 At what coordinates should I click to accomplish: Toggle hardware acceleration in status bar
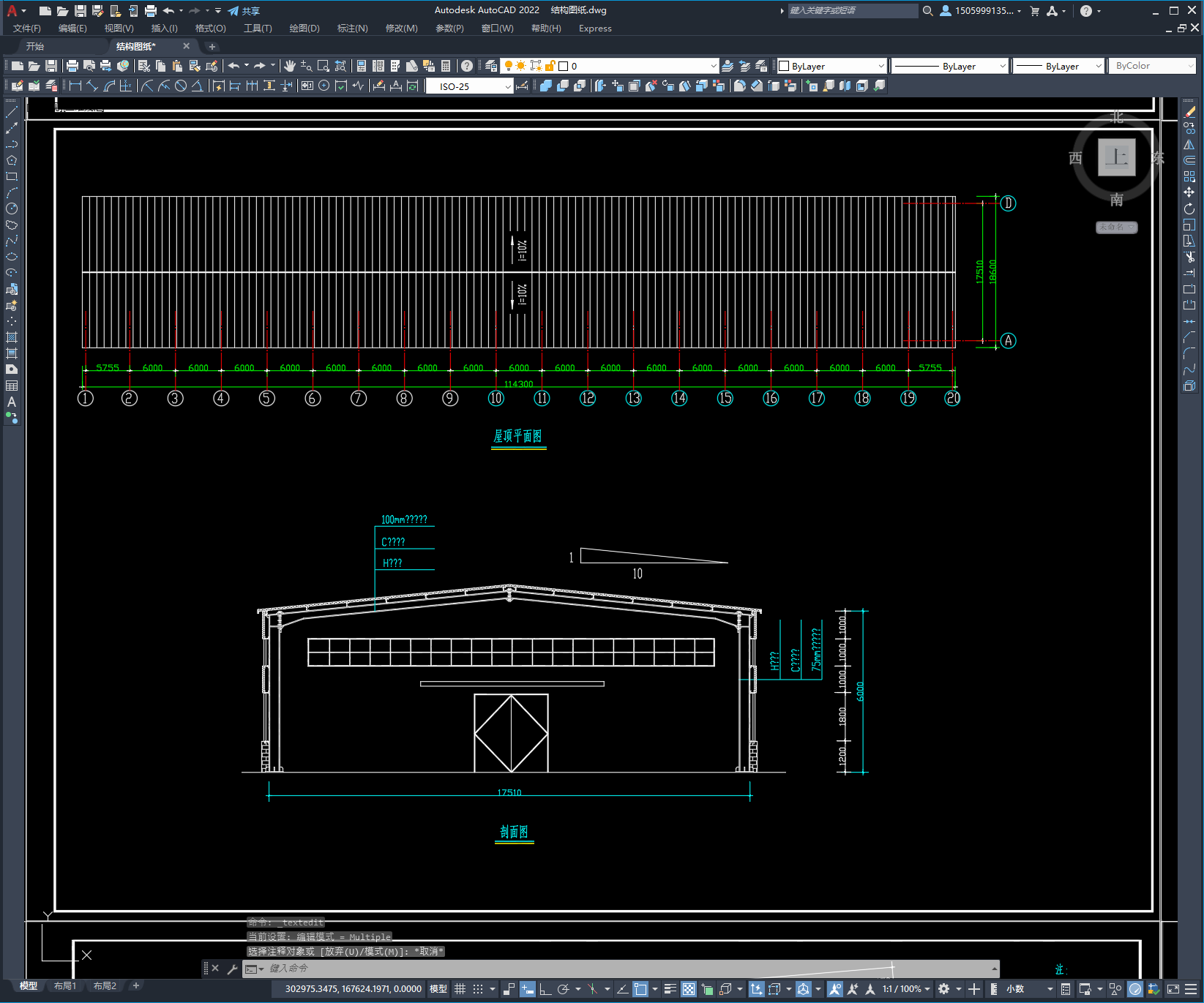(x=1135, y=989)
